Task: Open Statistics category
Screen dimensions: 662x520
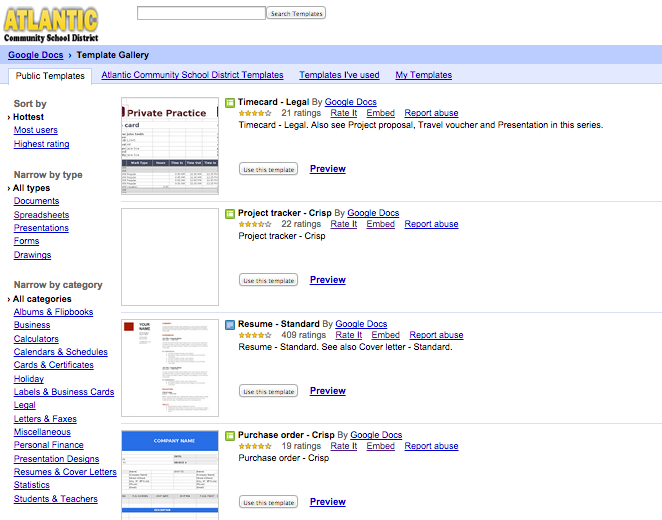Action: [x=32, y=485]
